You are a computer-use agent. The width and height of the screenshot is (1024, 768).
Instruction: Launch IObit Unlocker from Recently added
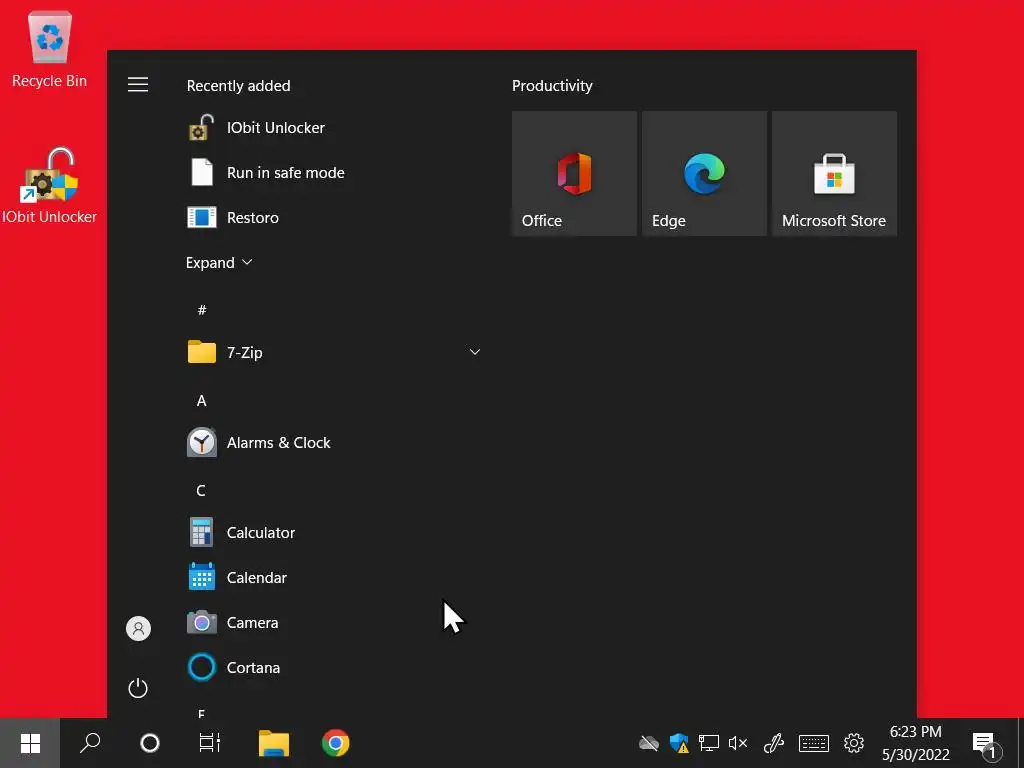[334, 128]
